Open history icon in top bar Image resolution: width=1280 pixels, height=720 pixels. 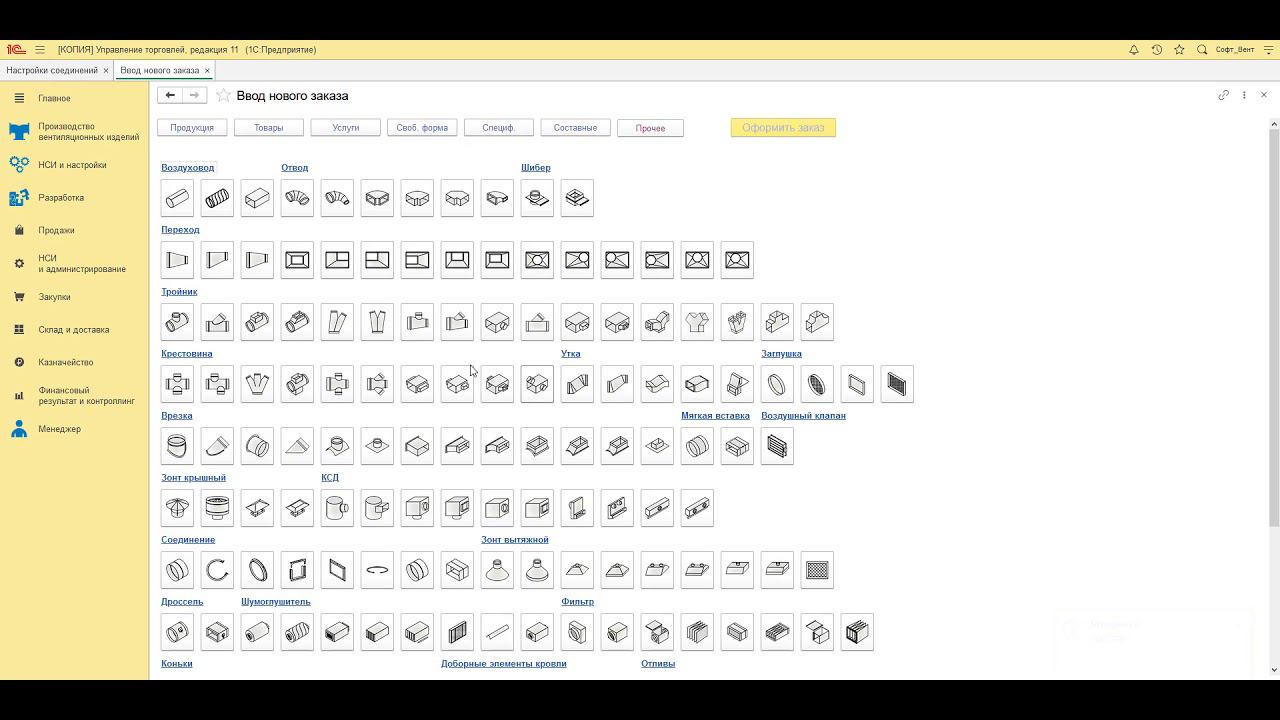(1157, 49)
